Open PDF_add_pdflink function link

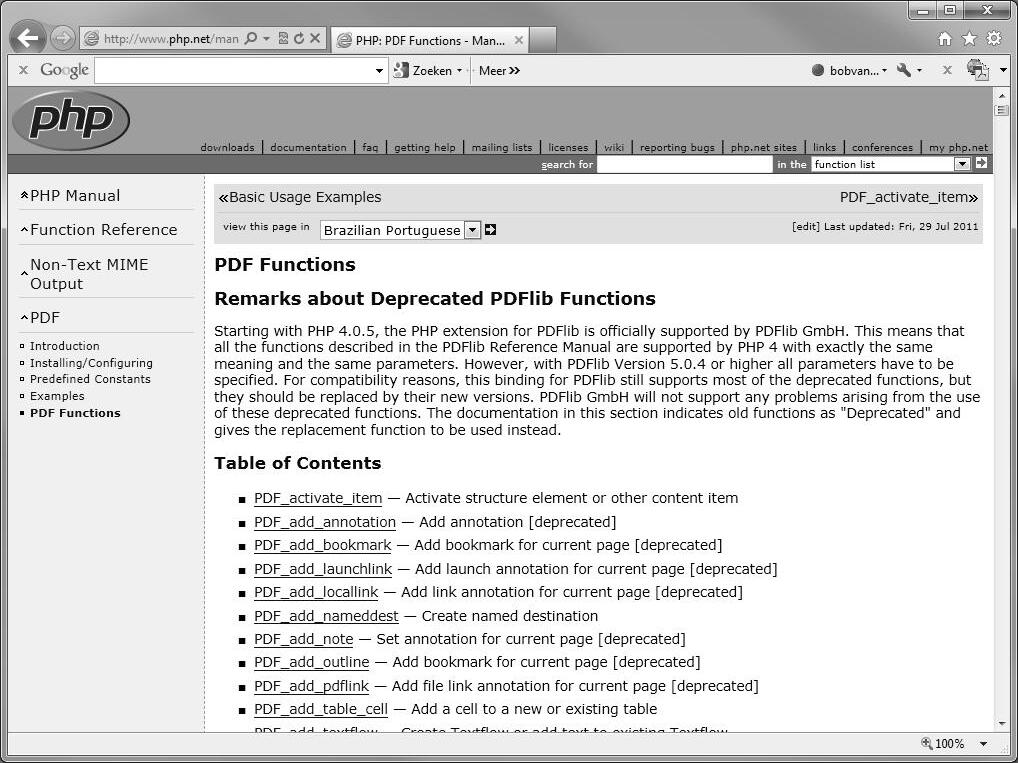click(x=311, y=686)
